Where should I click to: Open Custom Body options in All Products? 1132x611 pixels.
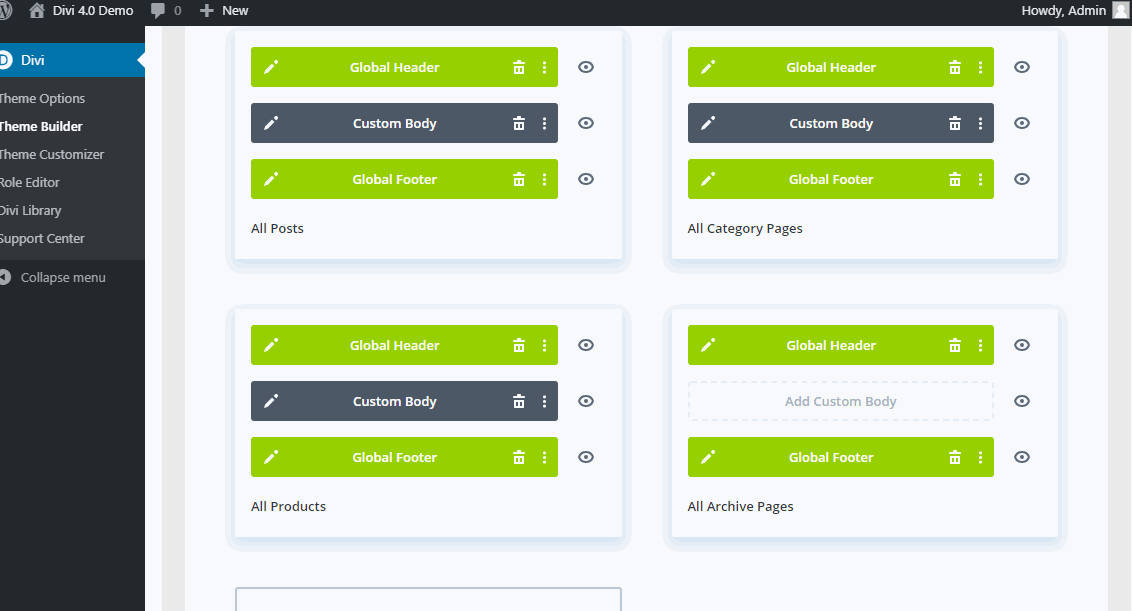[x=544, y=402]
